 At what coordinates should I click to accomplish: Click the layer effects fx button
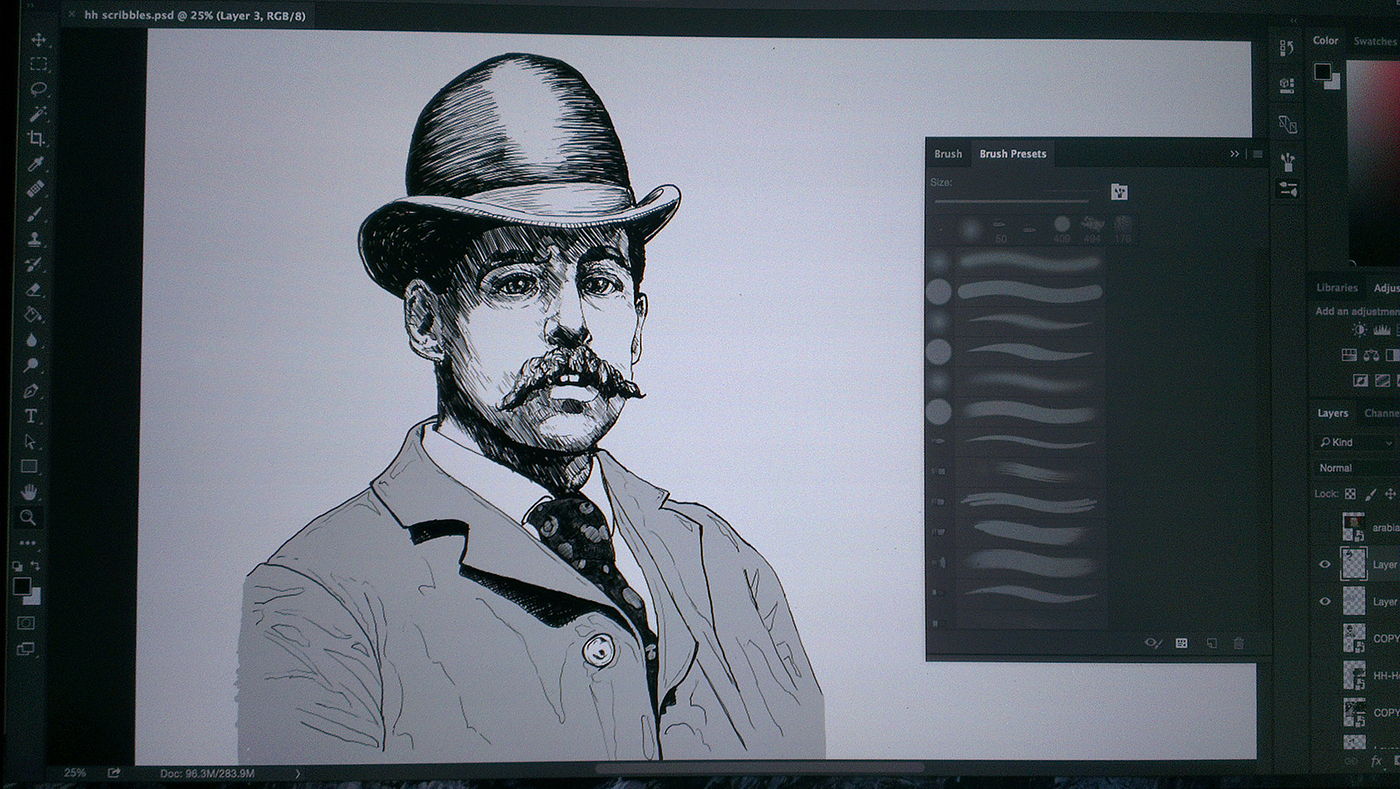(x=1377, y=761)
